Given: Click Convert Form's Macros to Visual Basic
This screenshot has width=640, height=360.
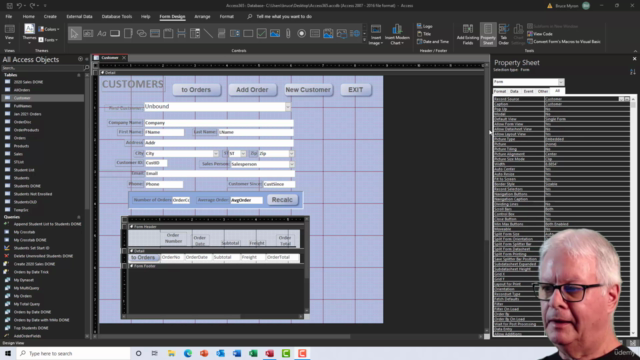Looking at the screenshot, I should (x=564, y=42).
